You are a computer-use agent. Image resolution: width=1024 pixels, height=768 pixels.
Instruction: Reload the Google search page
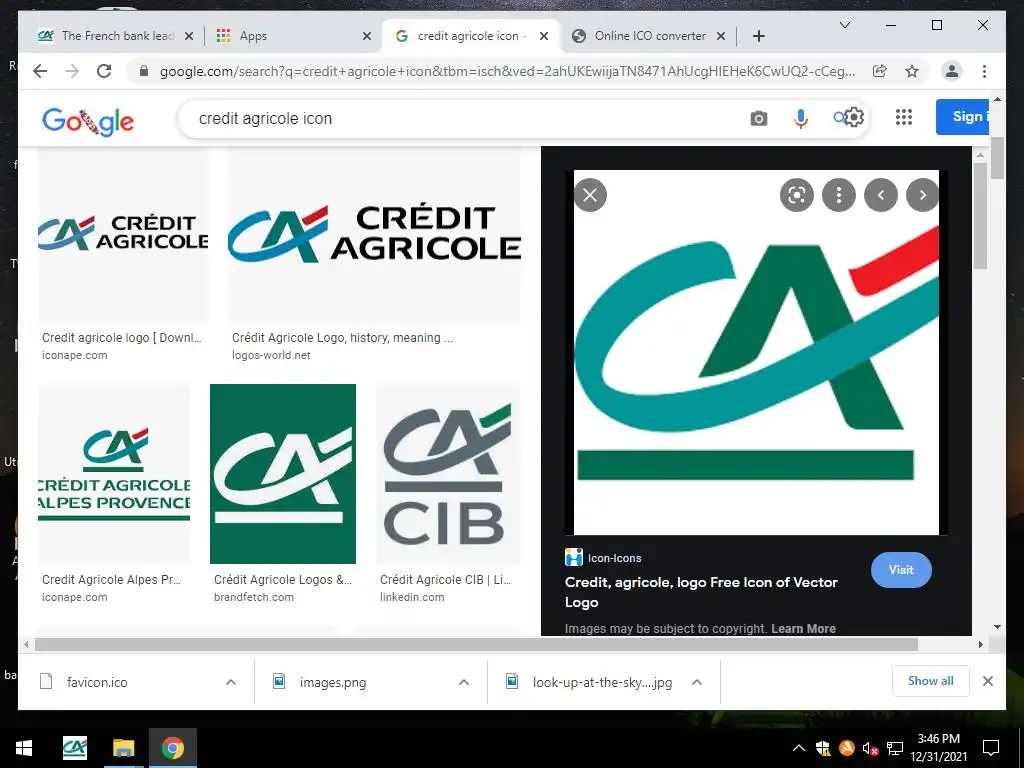click(x=104, y=71)
